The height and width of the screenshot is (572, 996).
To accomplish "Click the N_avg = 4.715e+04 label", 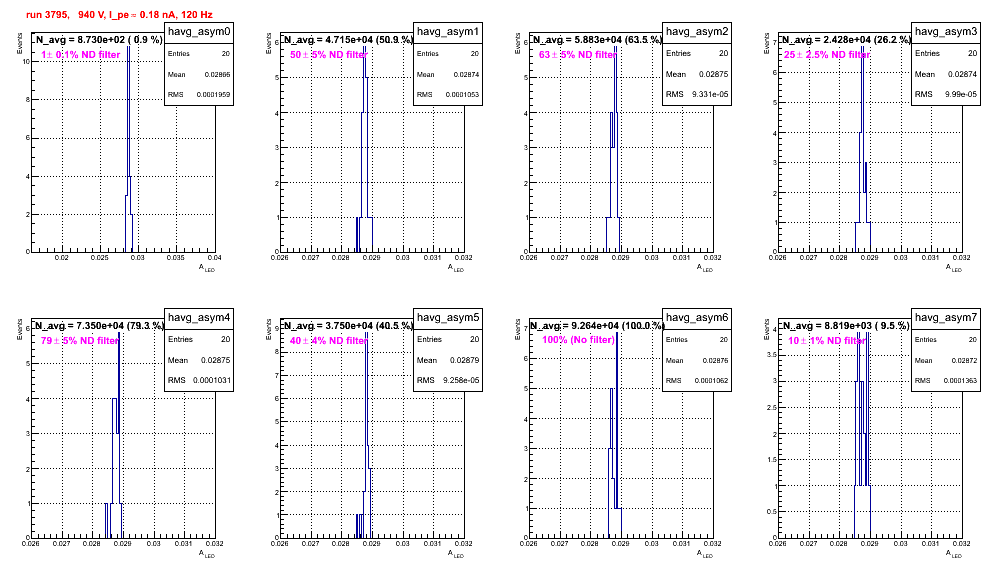I will pos(348,40).
